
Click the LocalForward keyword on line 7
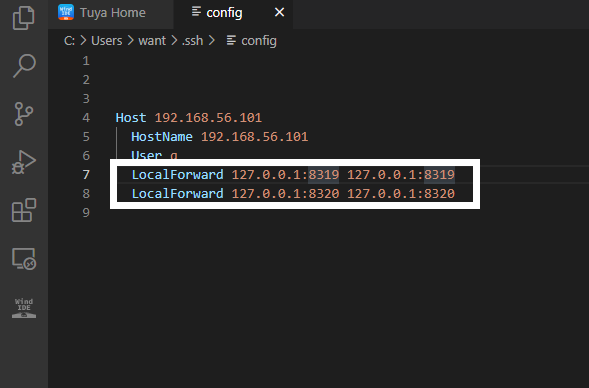(x=177, y=174)
